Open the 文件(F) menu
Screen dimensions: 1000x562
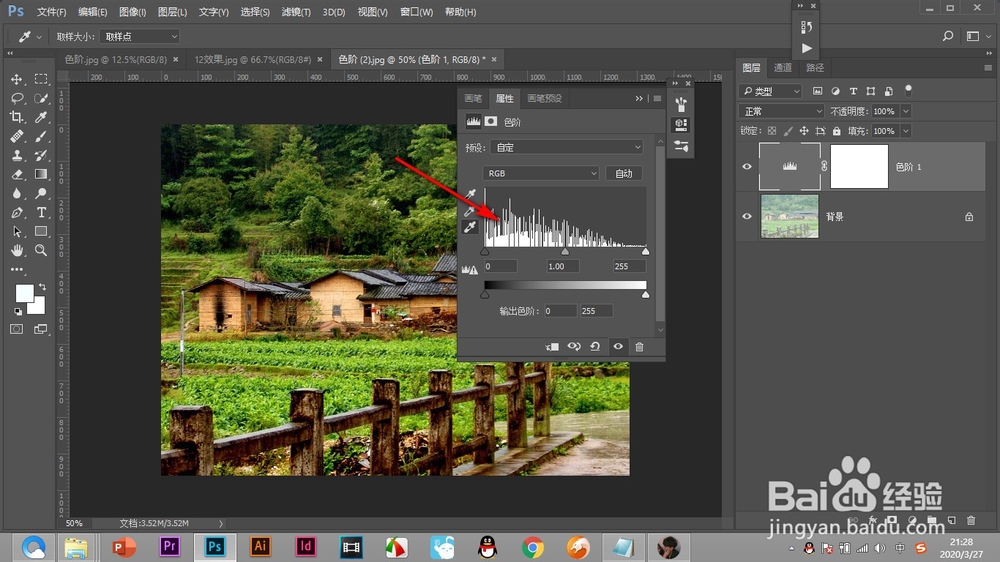pos(52,12)
